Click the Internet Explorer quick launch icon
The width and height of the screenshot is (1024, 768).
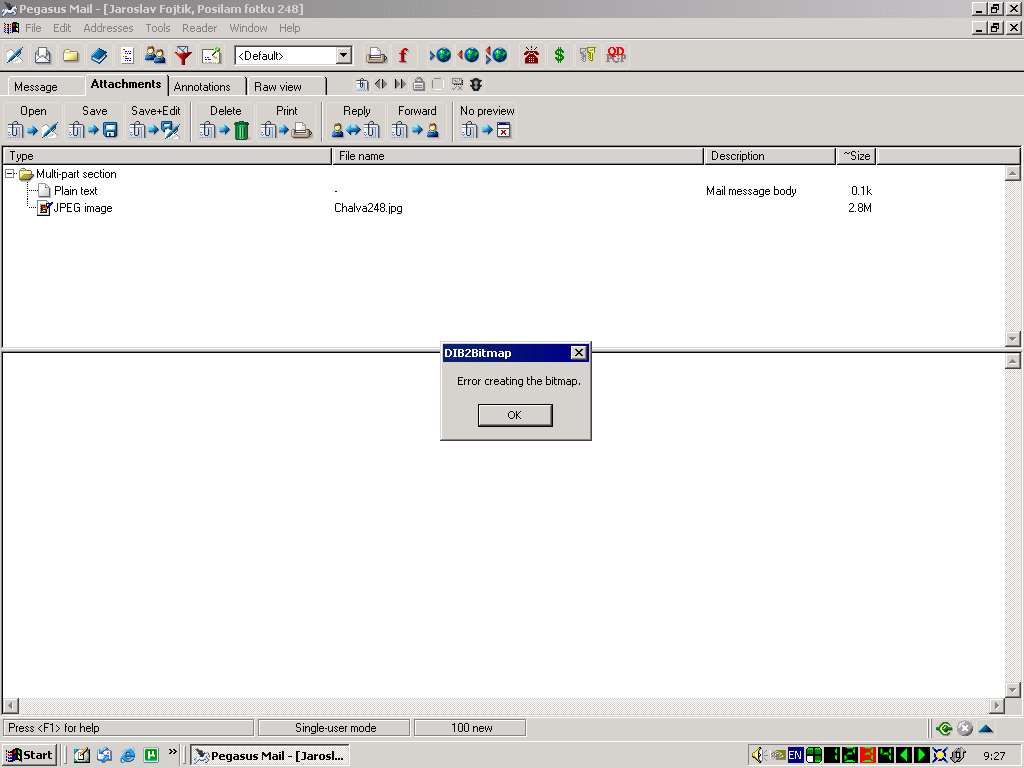click(127, 756)
